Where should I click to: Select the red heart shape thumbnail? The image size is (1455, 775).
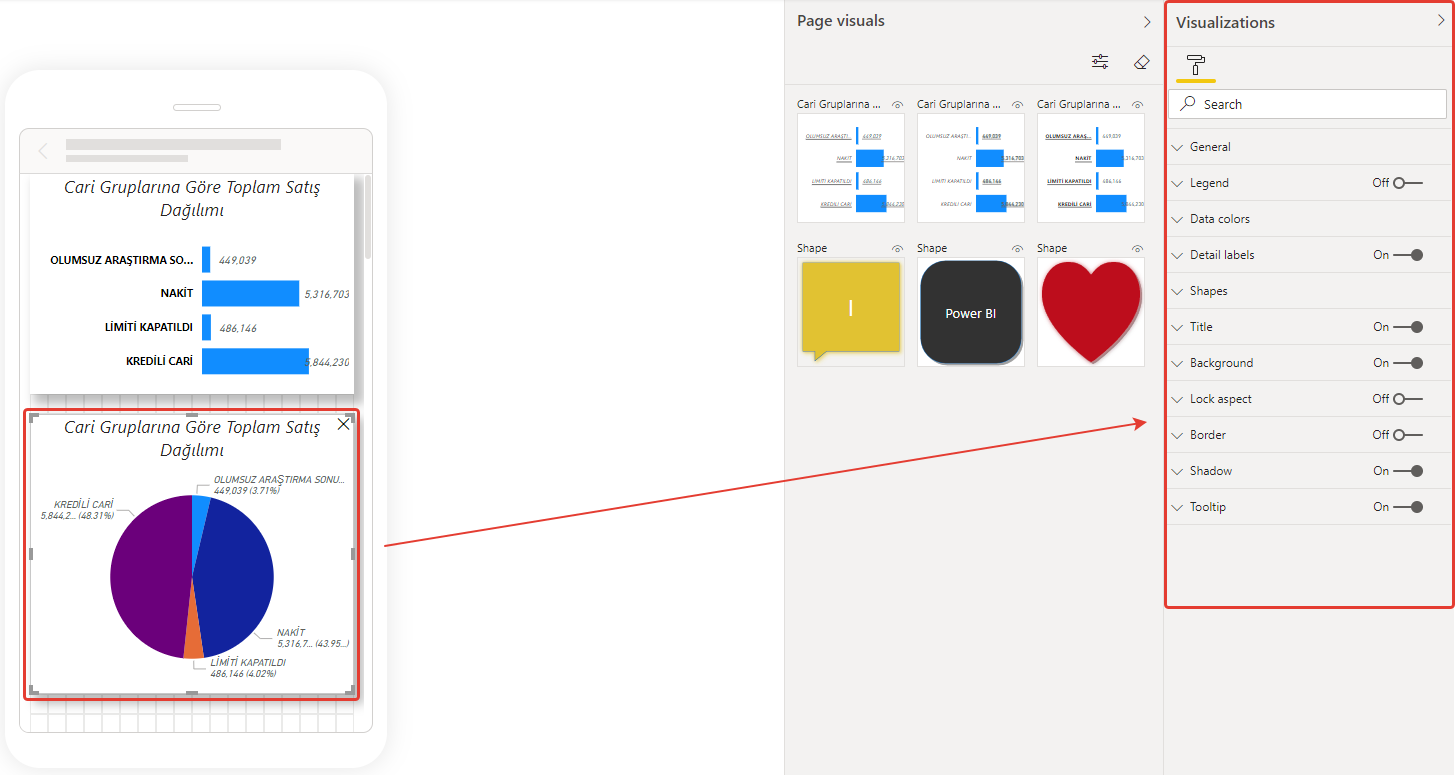1090,312
